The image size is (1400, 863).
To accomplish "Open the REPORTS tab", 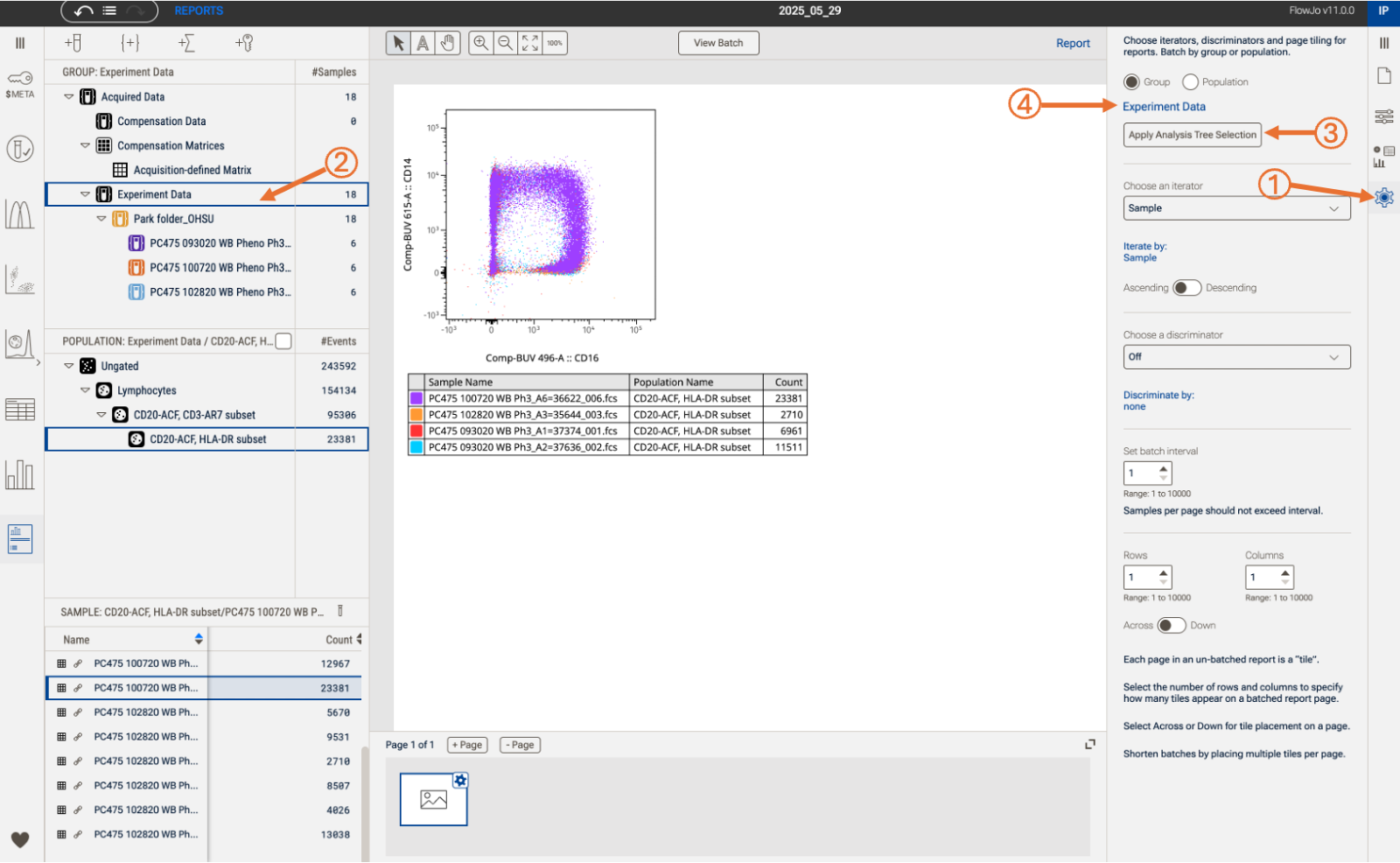I will point(199,11).
